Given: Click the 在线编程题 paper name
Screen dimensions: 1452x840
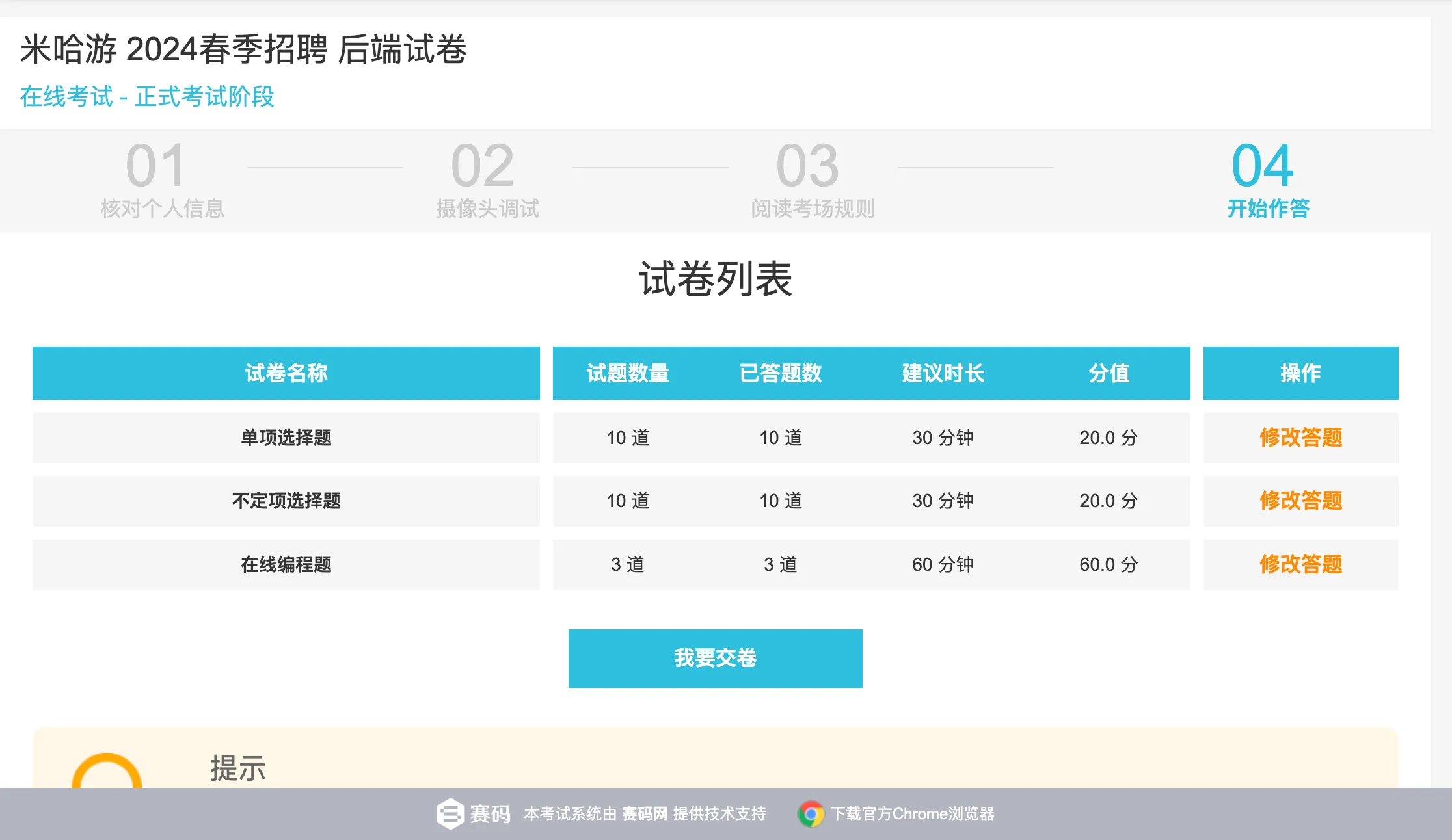Looking at the screenshot, I should pyautogui.click(x=286, y=564).
